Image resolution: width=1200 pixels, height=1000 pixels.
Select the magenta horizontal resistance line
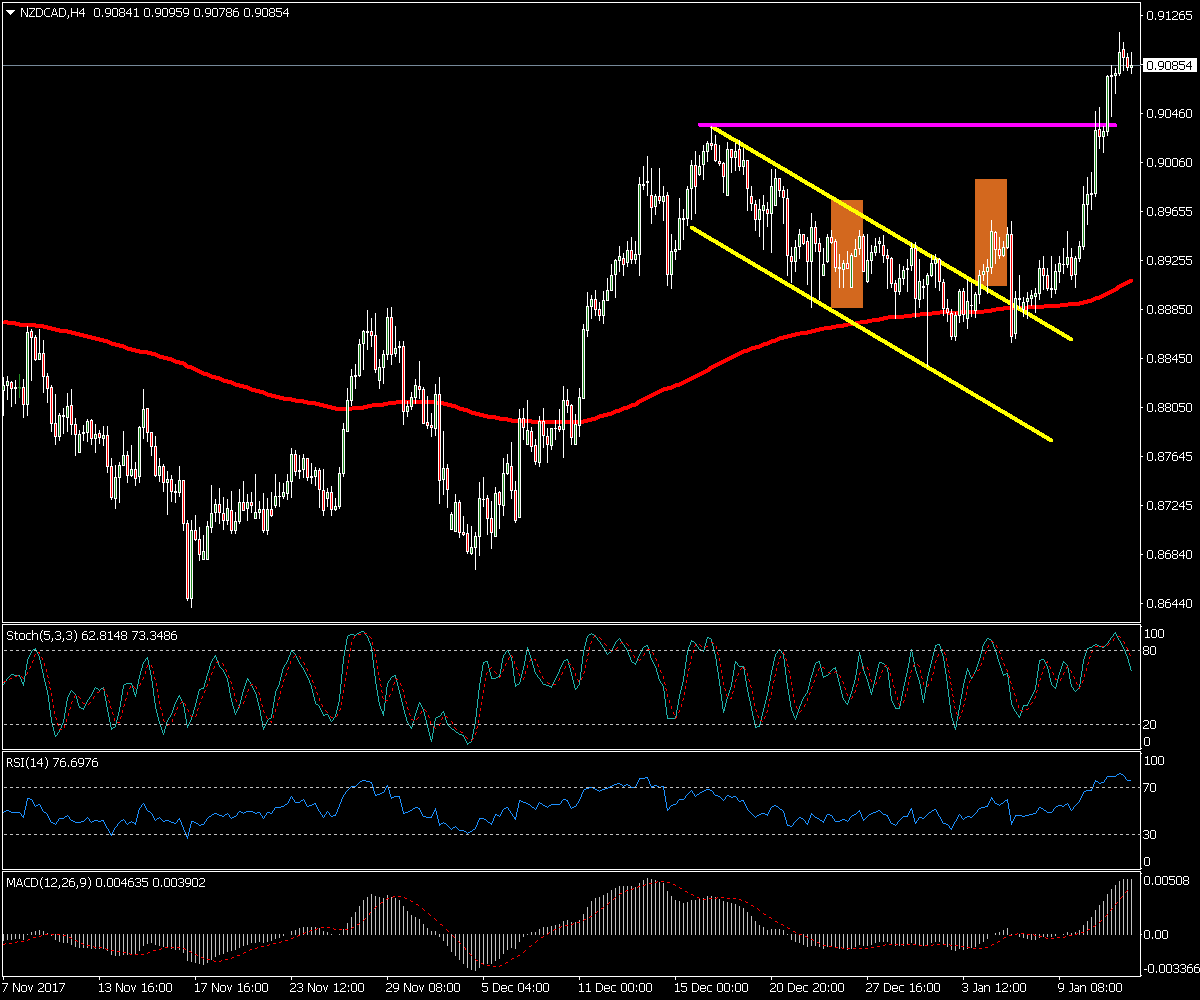900,125
